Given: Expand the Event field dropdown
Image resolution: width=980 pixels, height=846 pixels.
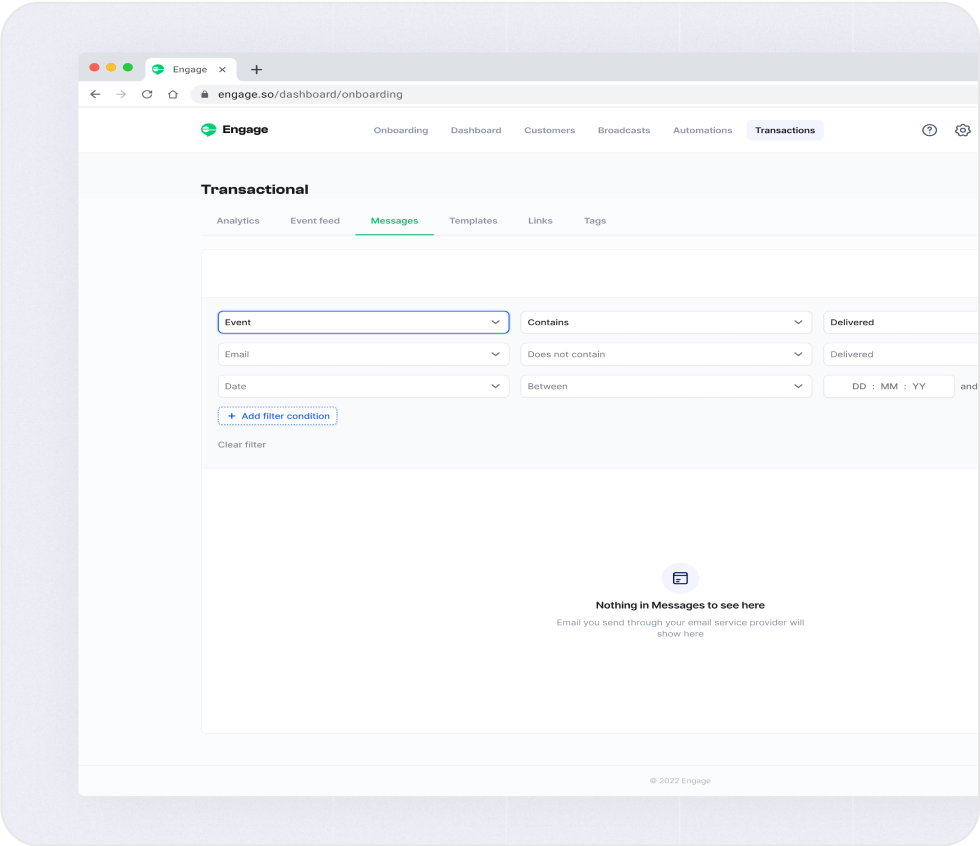Looking at the screenshot, I should [364, 322].
